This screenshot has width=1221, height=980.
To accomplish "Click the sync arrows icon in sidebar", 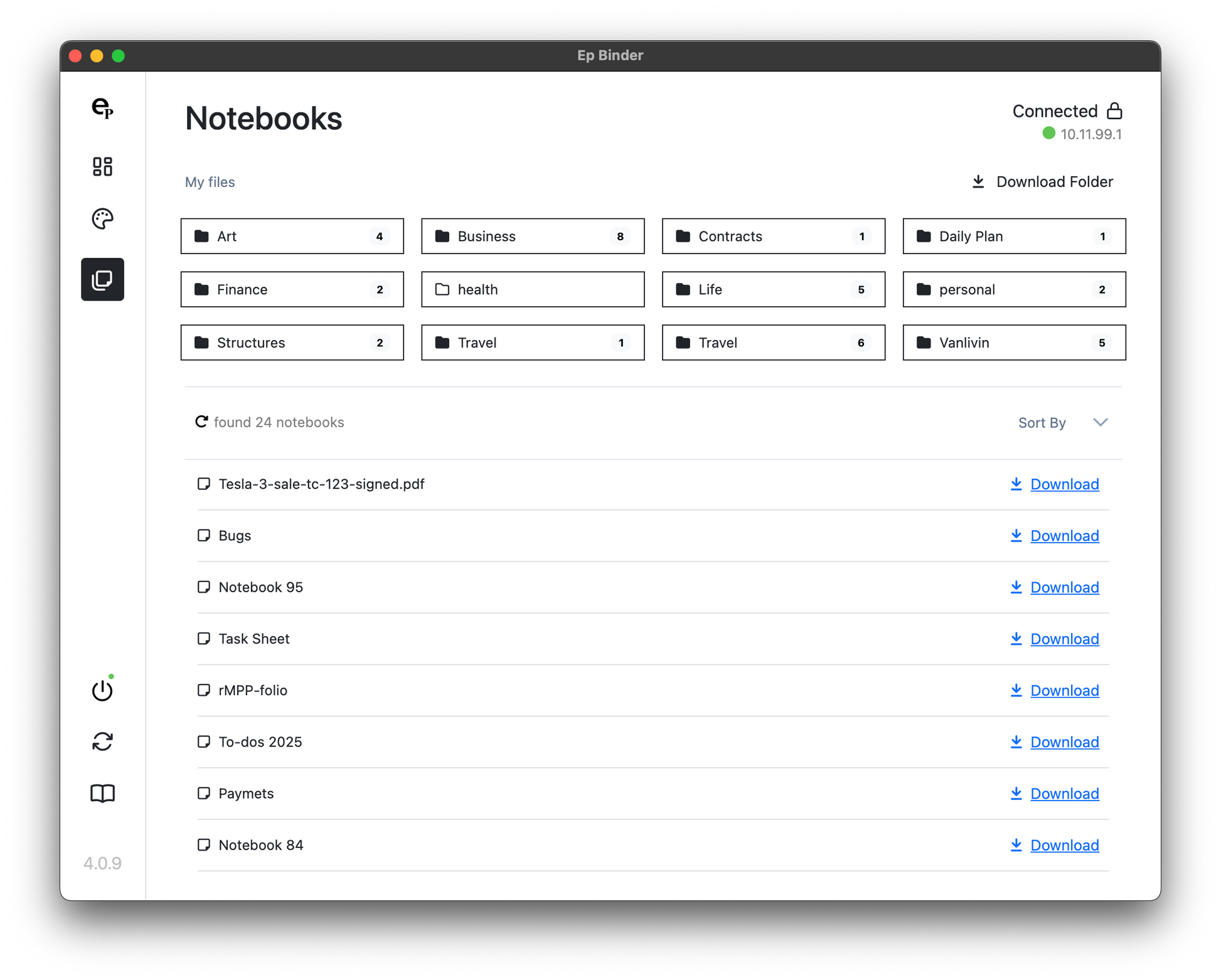I will (x=102, y=742).
